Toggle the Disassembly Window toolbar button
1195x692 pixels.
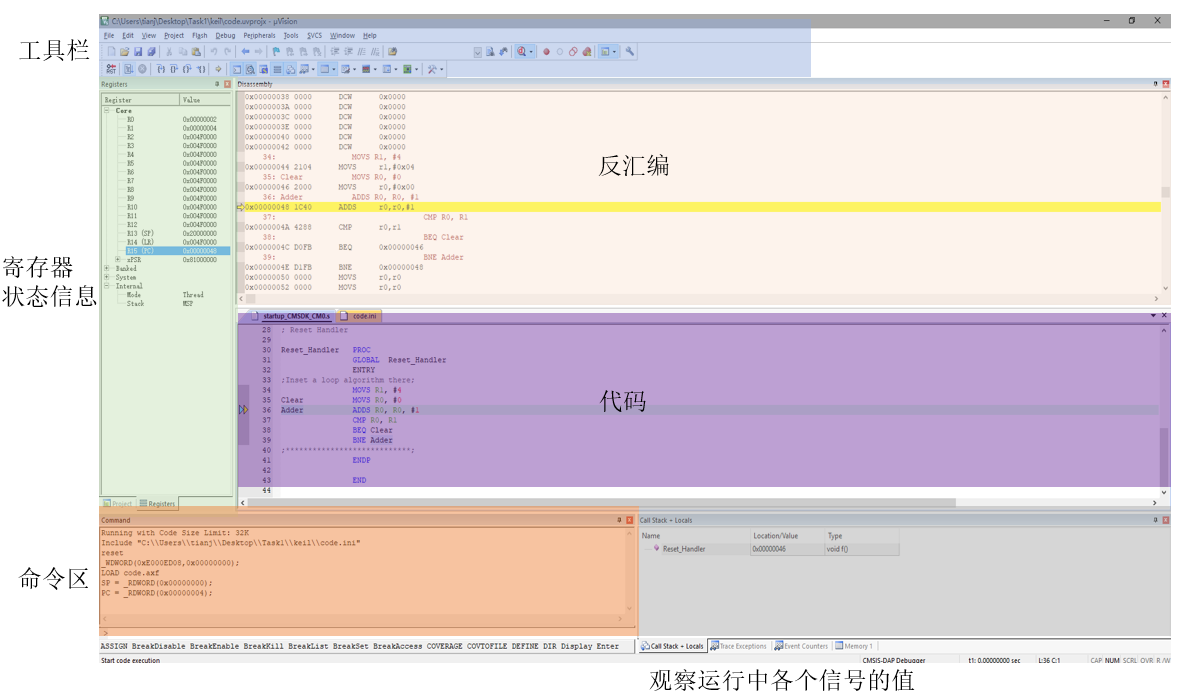(x=250, y=69)
